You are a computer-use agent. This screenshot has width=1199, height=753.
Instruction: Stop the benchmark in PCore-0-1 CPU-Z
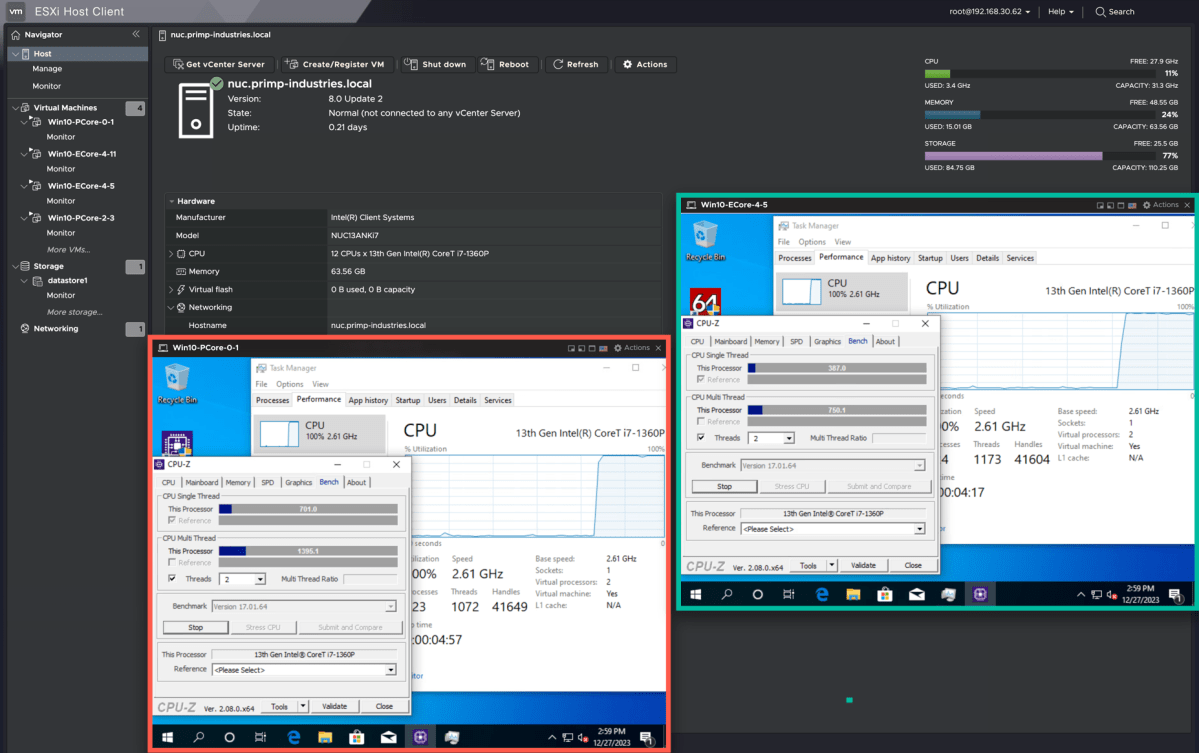tap(196, 628)
